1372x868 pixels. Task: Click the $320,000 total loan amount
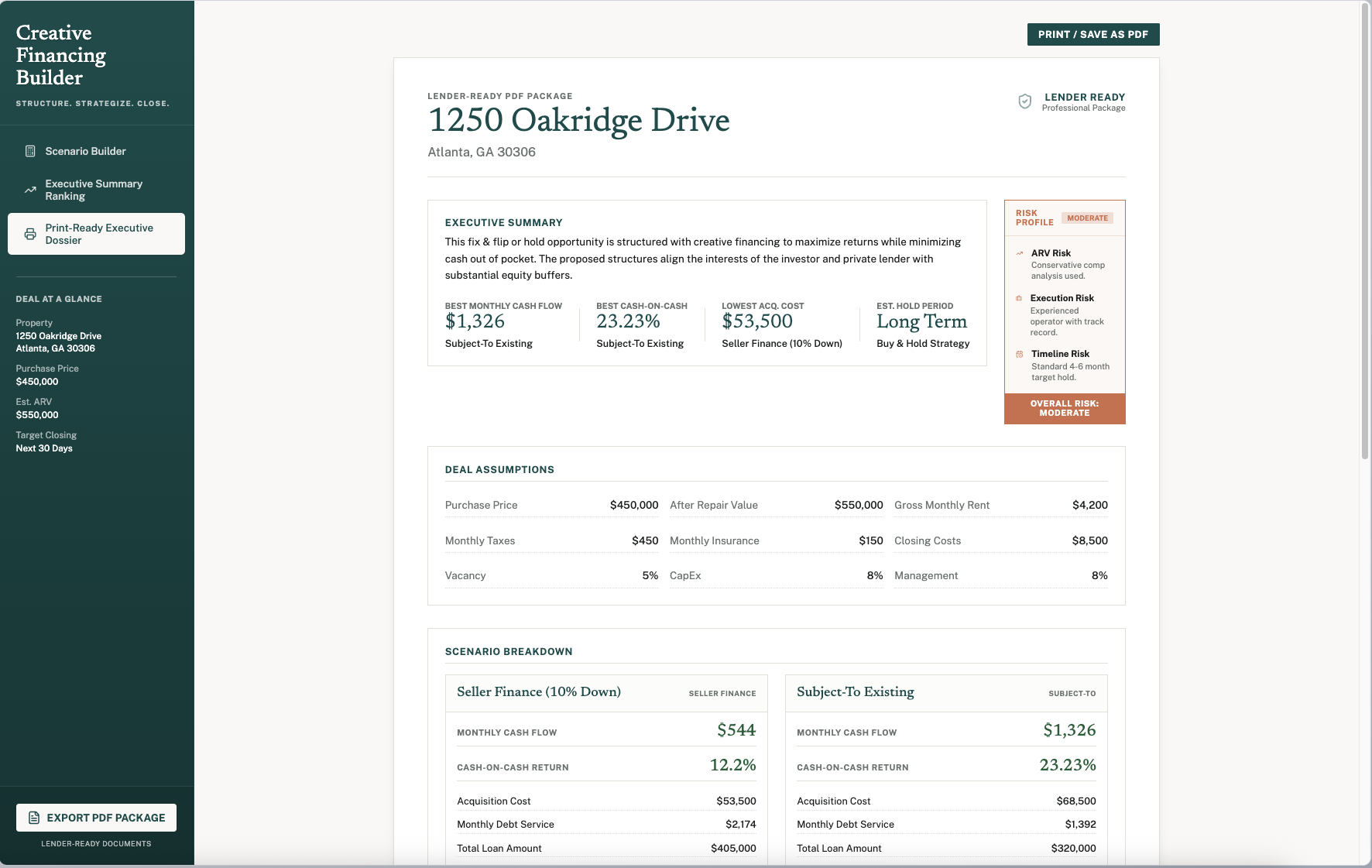(x=1074, y=849)
